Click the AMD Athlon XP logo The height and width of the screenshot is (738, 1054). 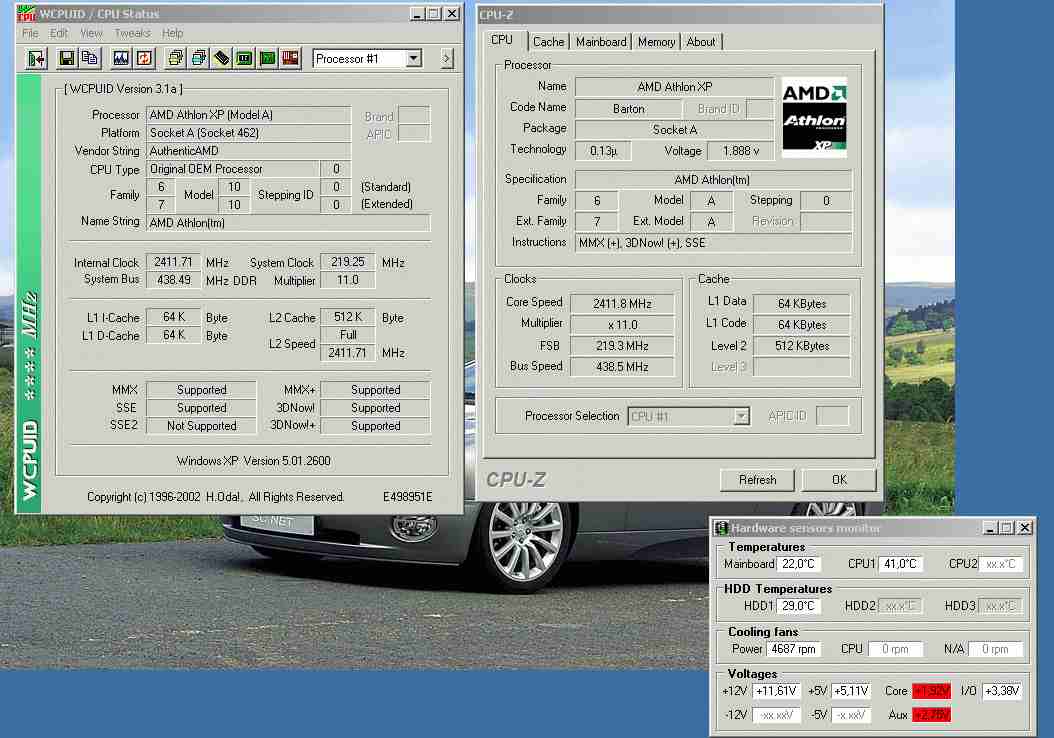814,118
